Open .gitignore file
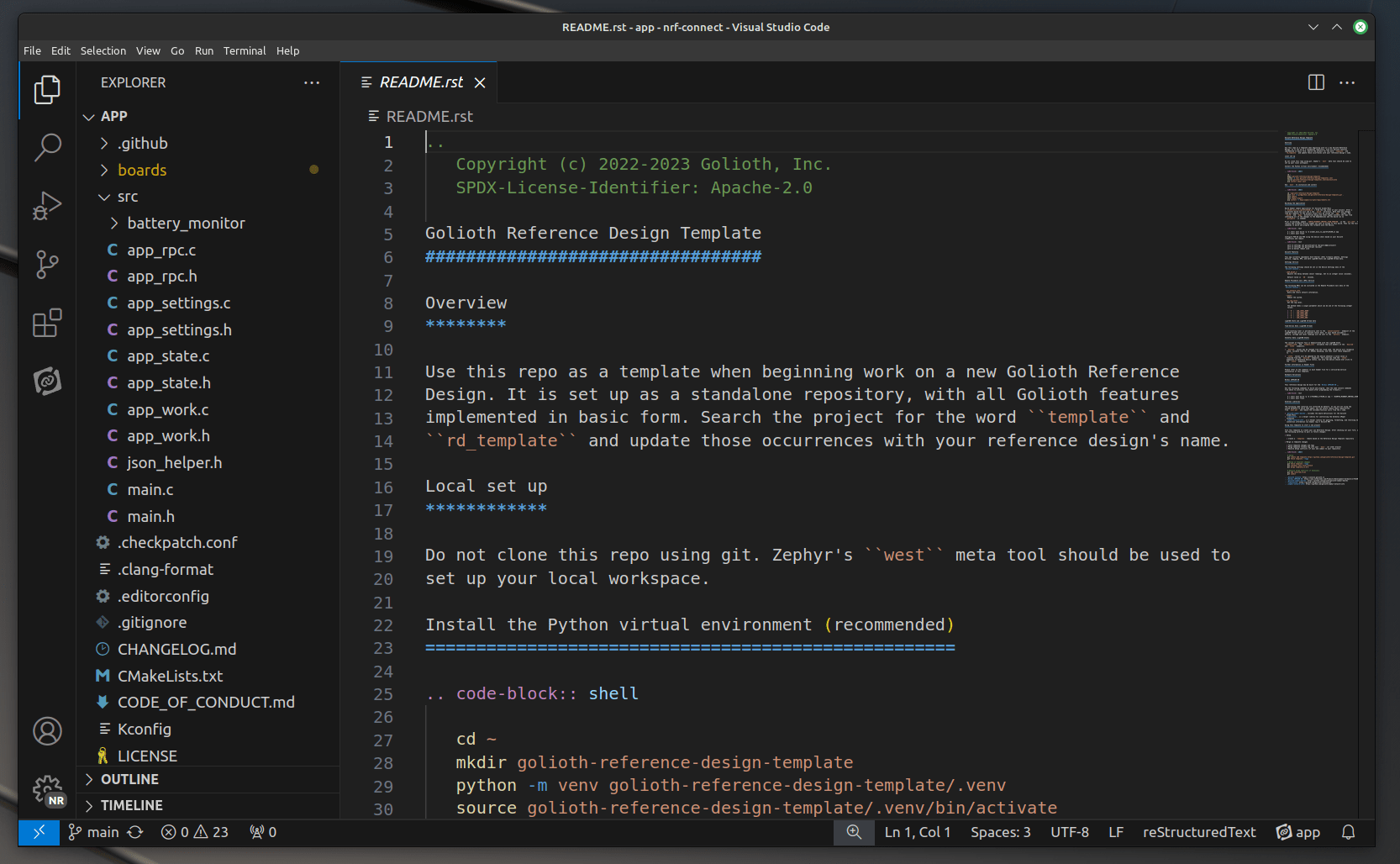 click(x=208, y=622)
